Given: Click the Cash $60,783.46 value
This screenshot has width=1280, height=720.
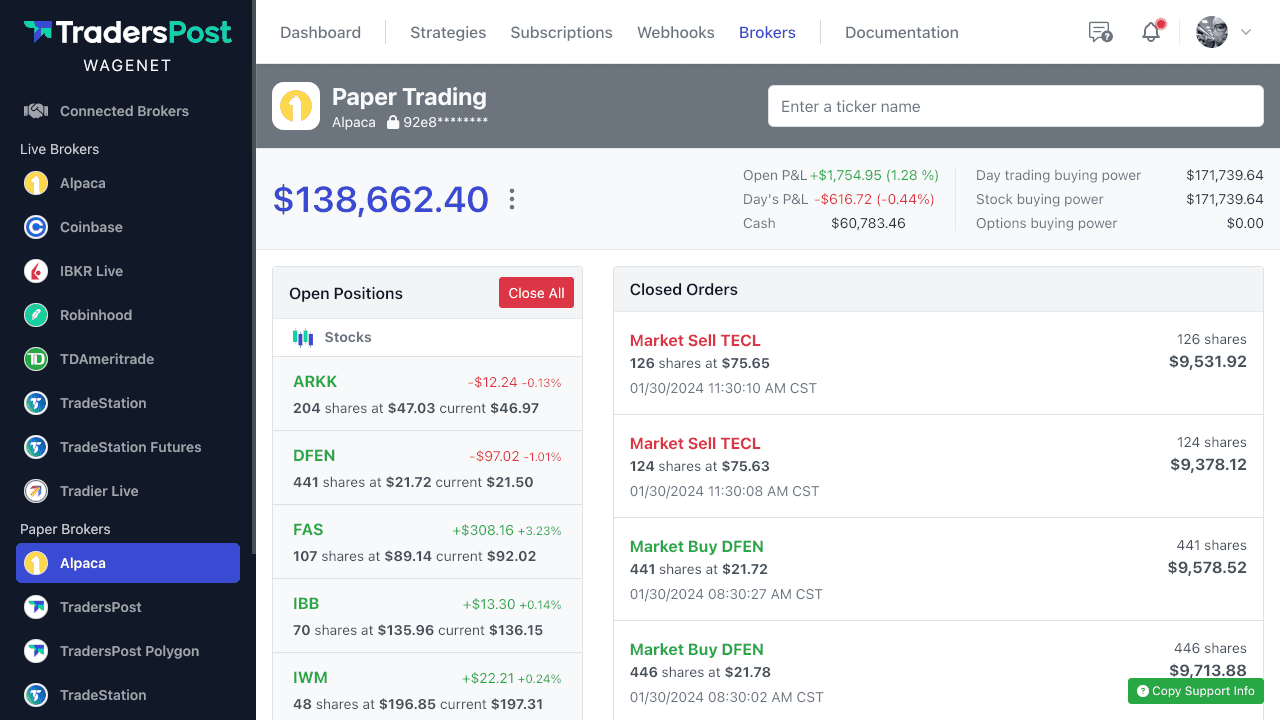Looking at the screenshot, I should click(868, 223).
